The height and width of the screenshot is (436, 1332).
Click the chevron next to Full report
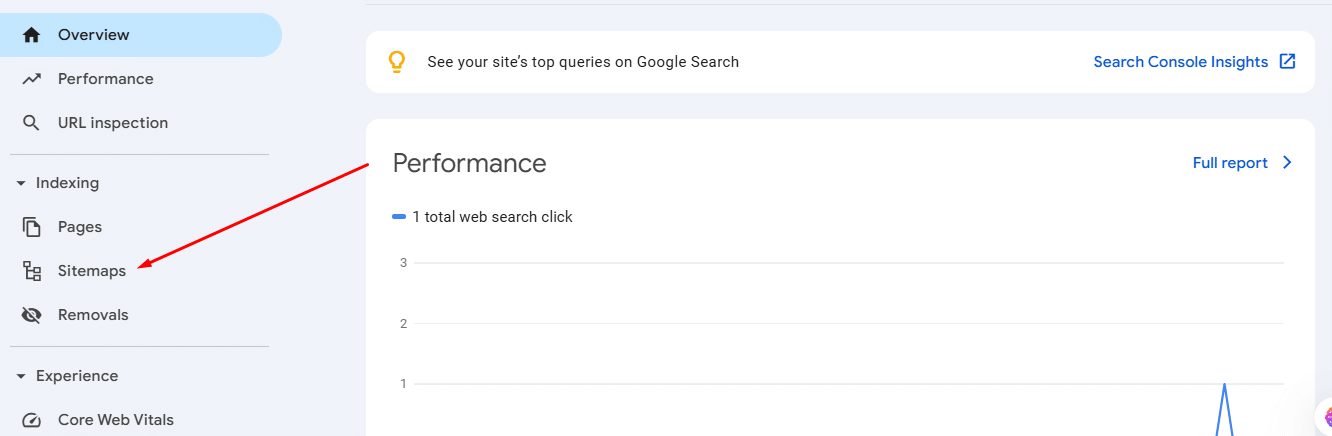1287,163
